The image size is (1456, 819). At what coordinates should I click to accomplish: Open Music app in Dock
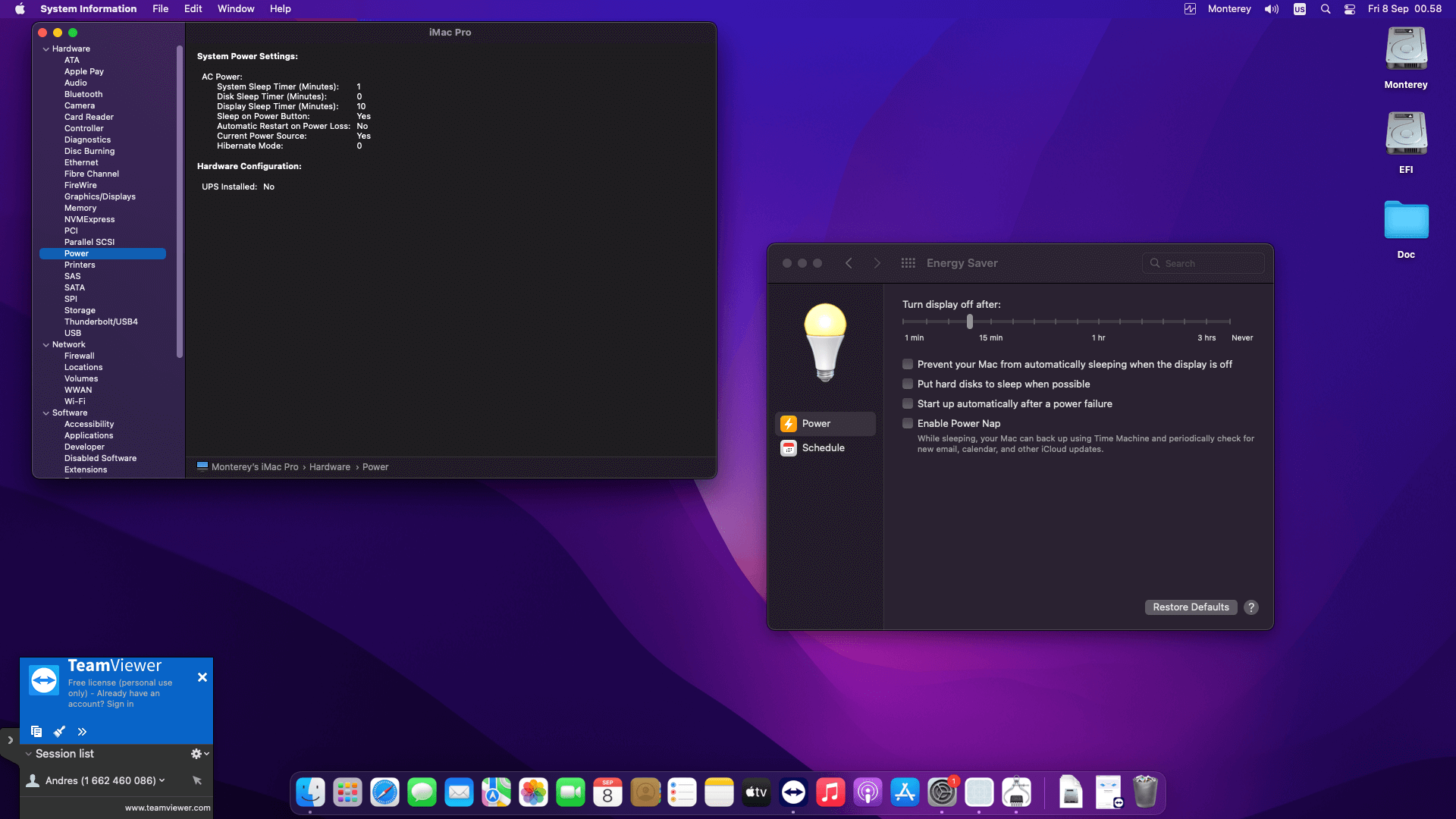830,792
